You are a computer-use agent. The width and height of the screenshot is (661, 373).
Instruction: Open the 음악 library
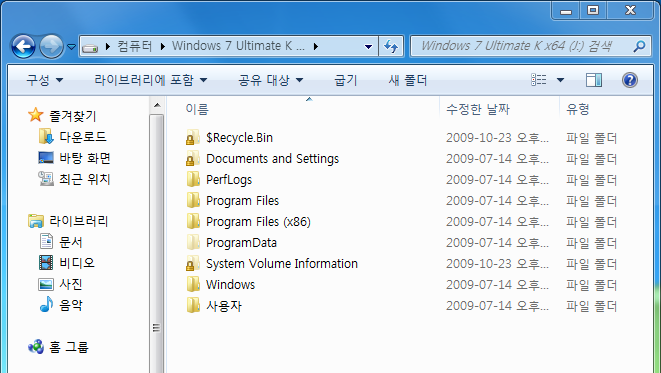coord(70,305)
